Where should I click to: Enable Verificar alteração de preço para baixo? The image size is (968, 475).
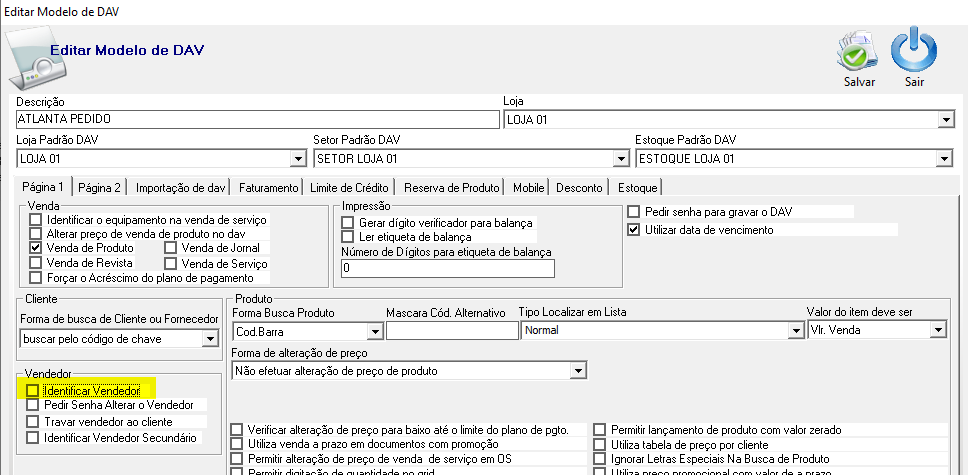[x=236, y=429]
